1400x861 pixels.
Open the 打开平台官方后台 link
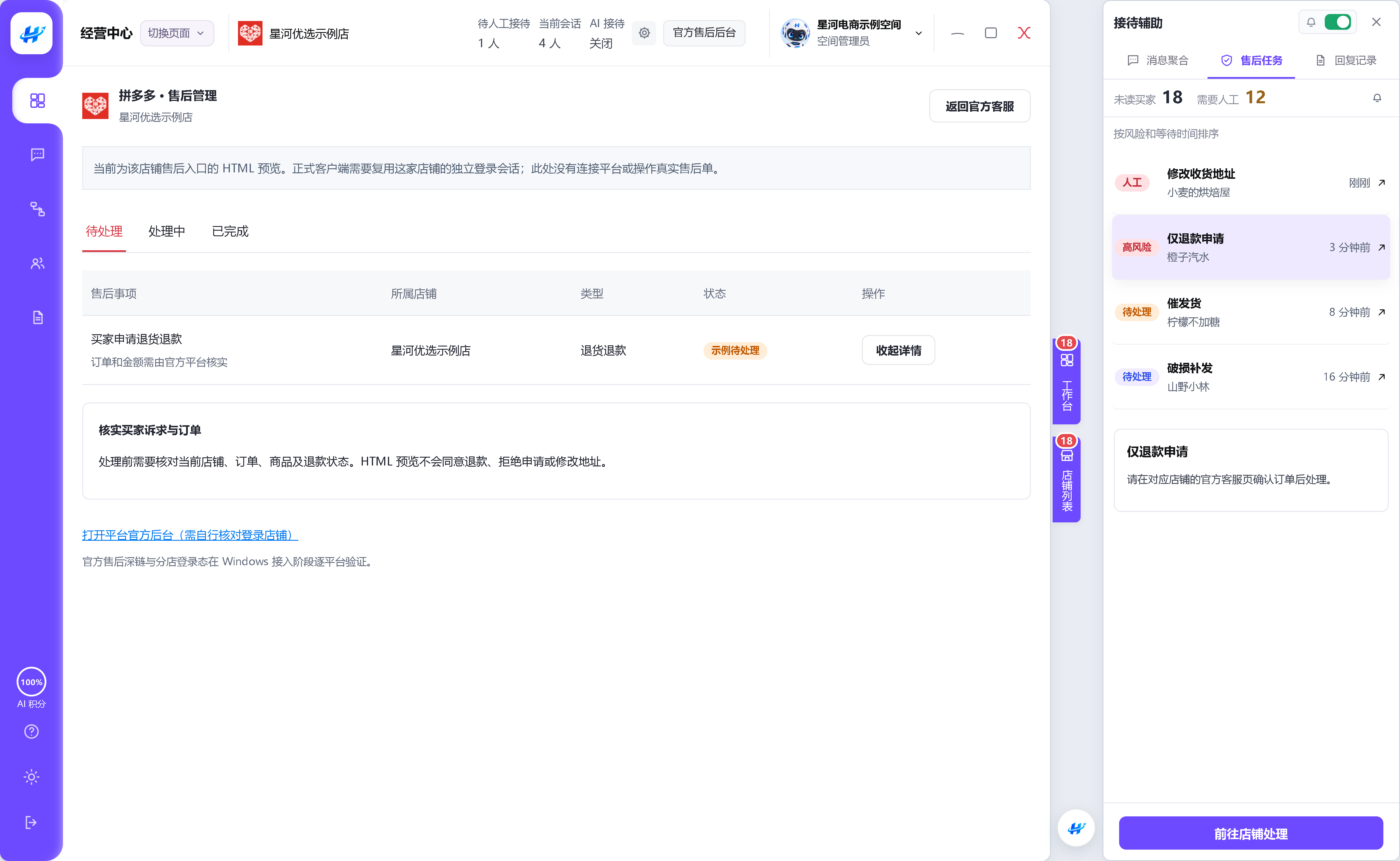[x=190, y=535]
